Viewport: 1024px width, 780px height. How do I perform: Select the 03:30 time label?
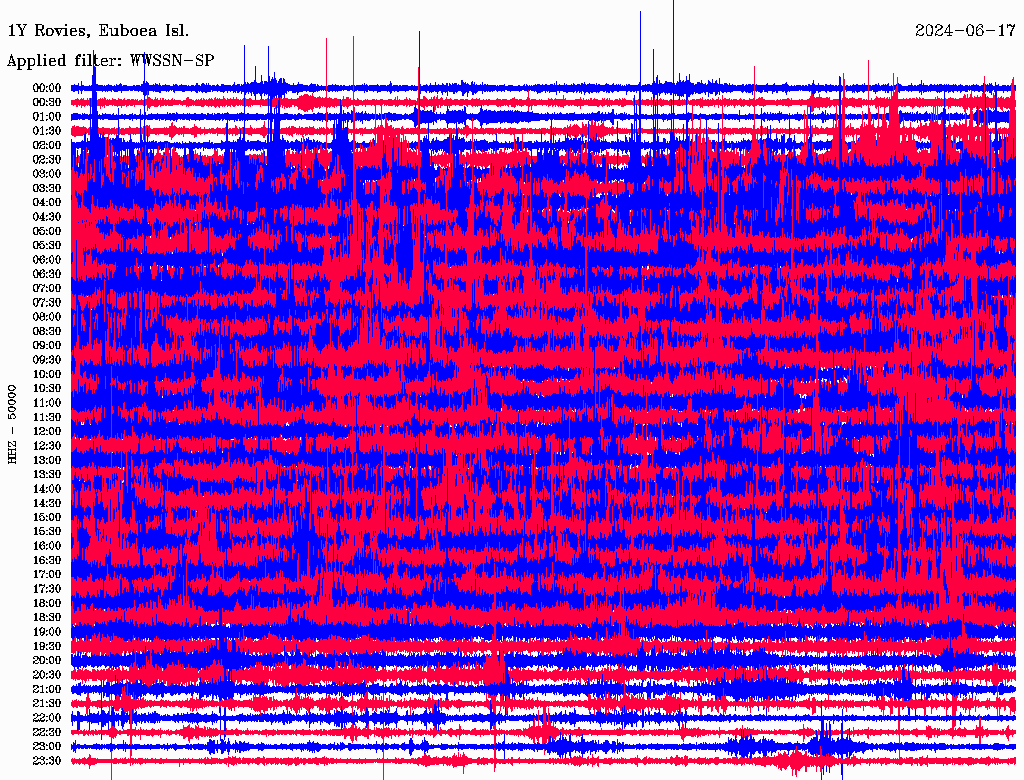click(x=47, y=188)
